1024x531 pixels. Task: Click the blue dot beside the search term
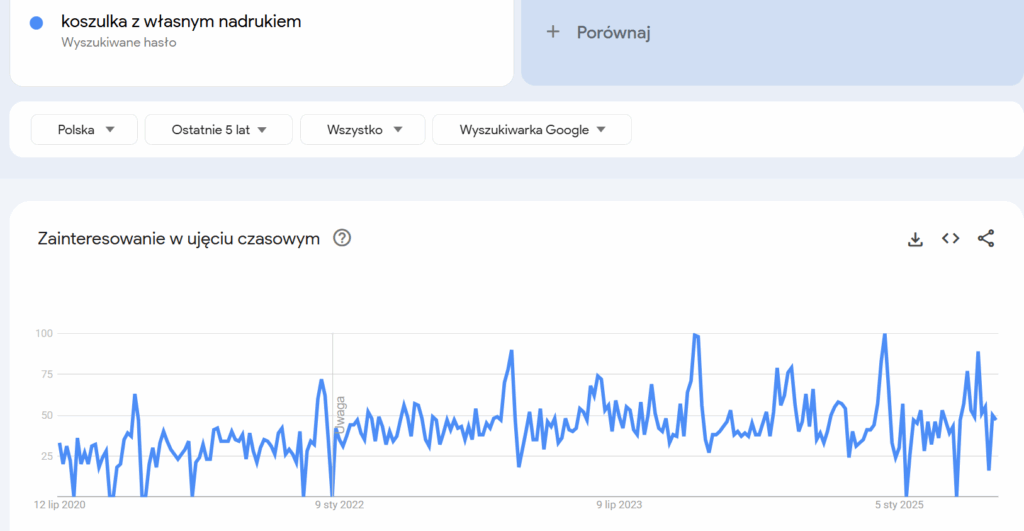point(37,23)
